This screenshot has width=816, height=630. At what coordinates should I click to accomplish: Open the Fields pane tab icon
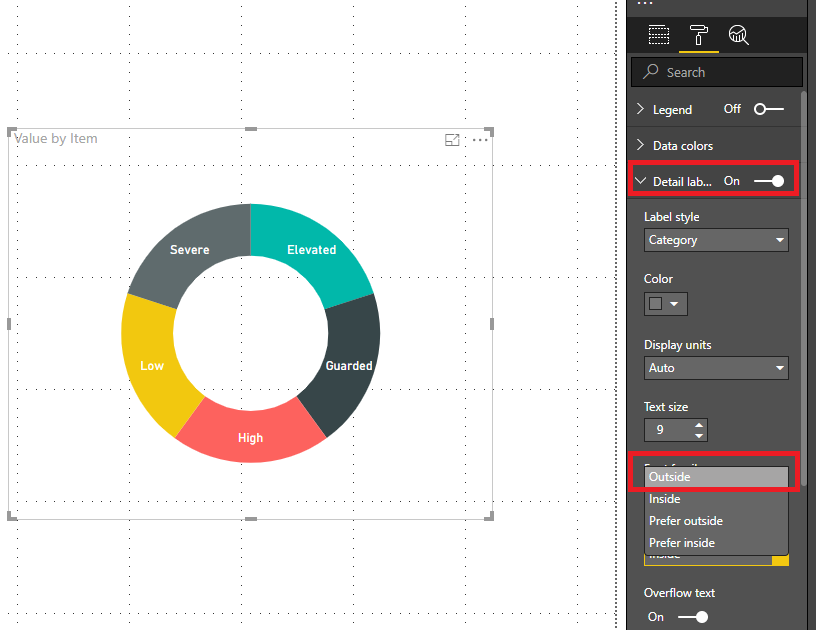(x=658, y=35)
